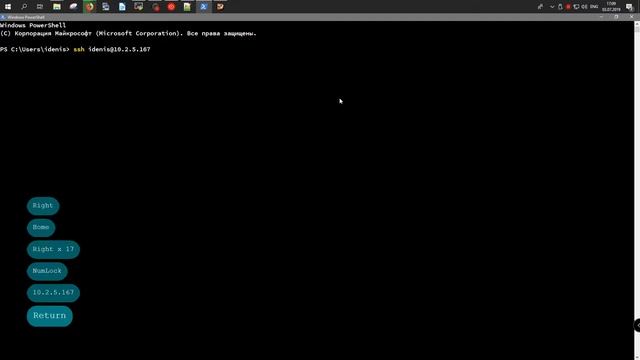640x360 pixels.
Task: Open the Windows Start menu
Action: [x=8, y=7]
